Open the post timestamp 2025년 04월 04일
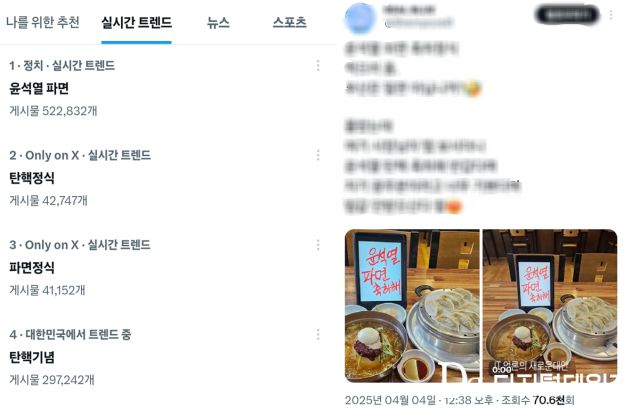Screen dimensions: 640x408 coord(390,400)
